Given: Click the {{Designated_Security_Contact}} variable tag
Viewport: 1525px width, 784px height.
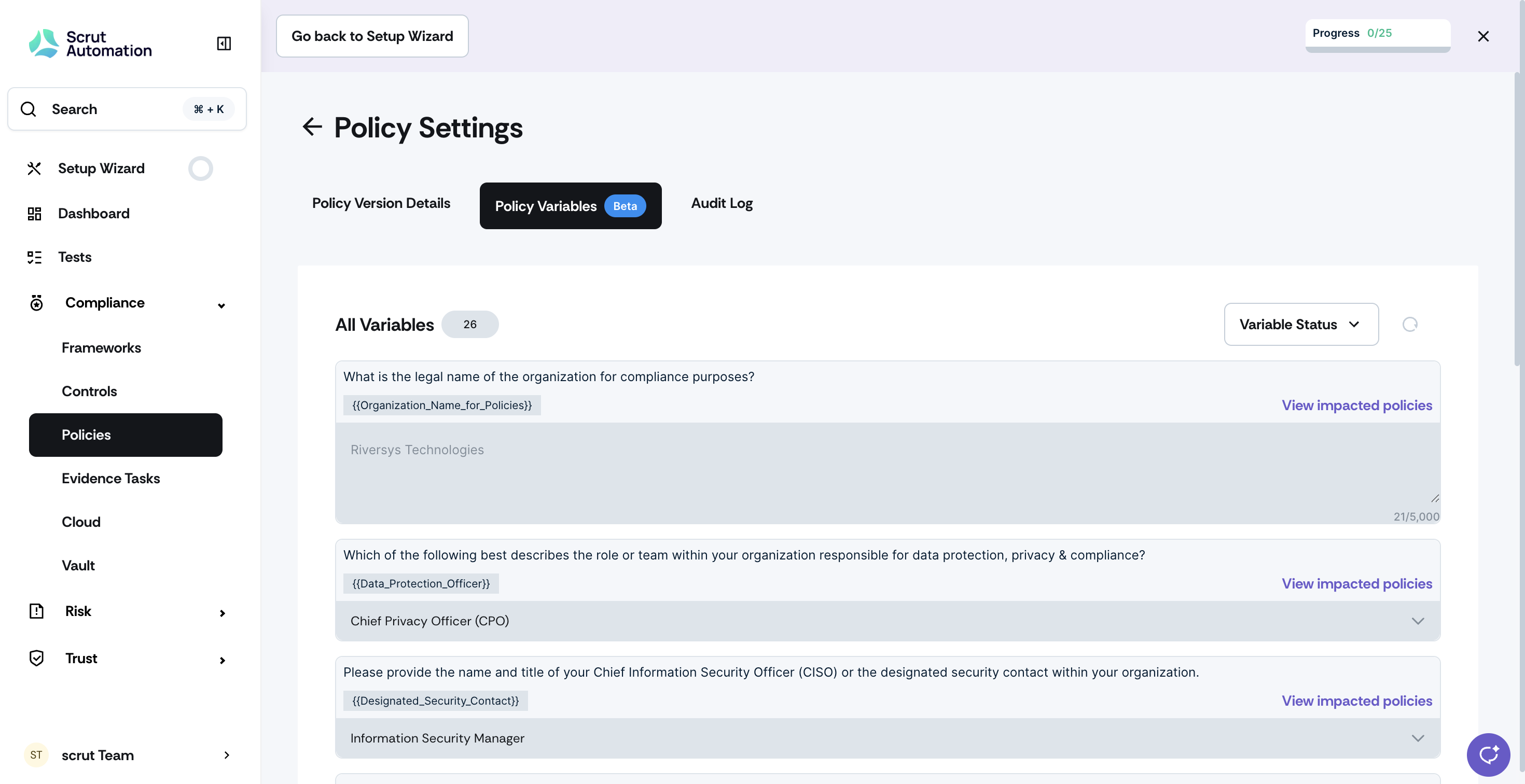Looking at the screenshot, I should click(435, 701).
